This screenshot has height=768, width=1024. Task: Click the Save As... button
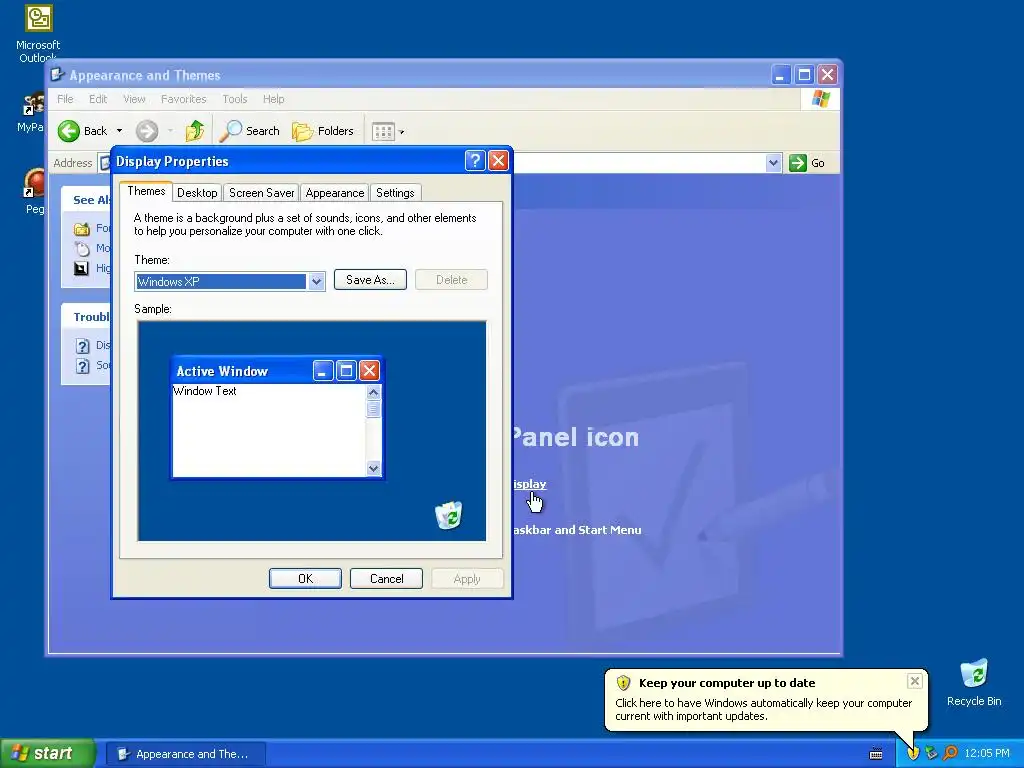(370, 280)
